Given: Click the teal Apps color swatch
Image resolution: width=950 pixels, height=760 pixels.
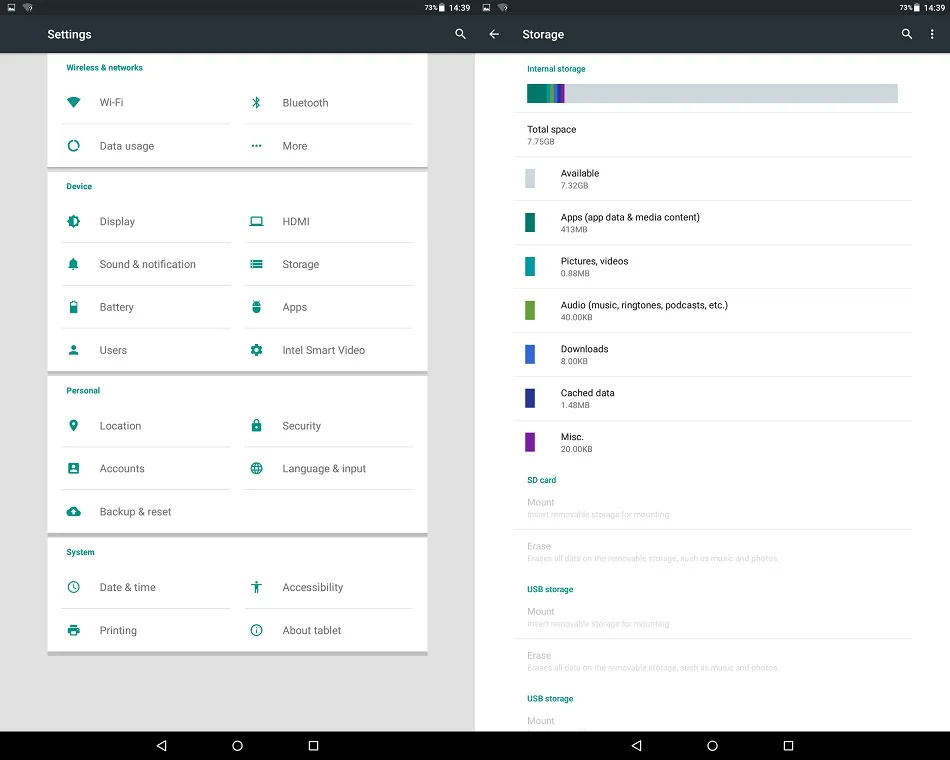Looking at the screenshot, I should [x=530, y=222].
